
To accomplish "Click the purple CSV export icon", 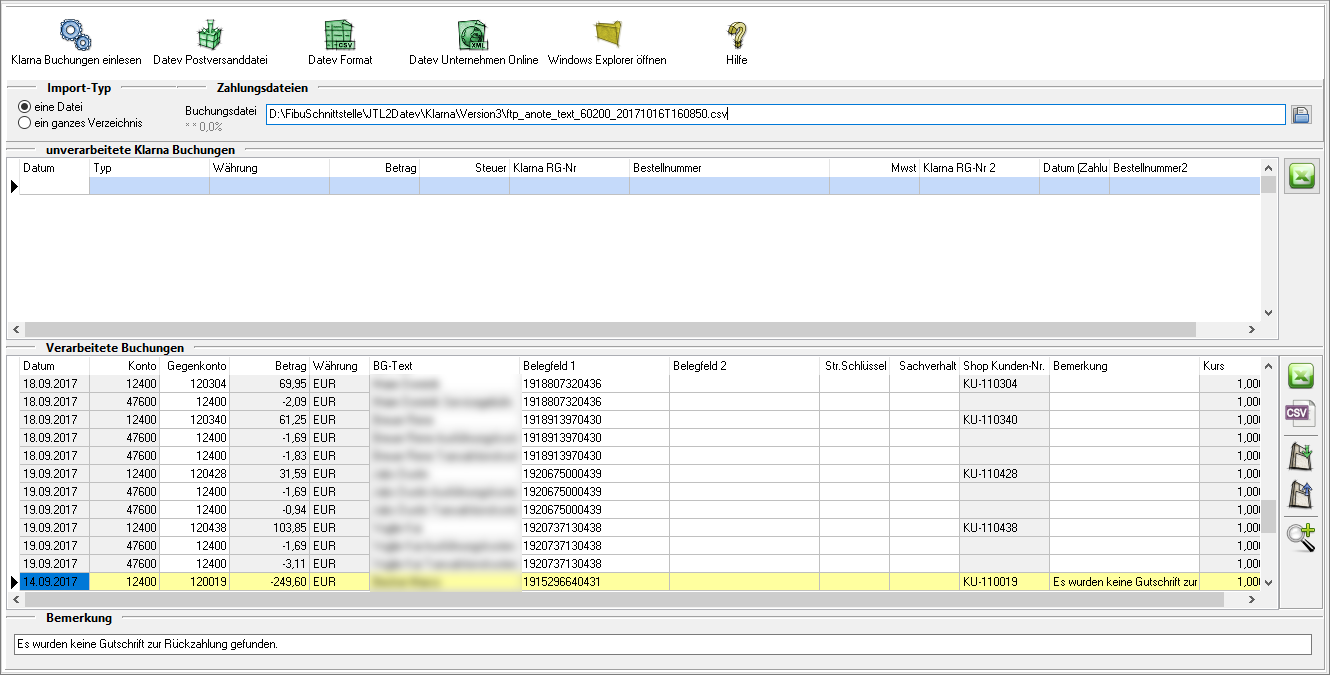I will (1301, 413).
